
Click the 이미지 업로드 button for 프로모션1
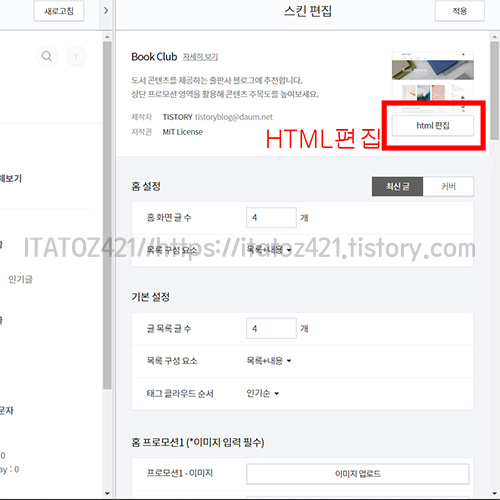tap(358, 474)
